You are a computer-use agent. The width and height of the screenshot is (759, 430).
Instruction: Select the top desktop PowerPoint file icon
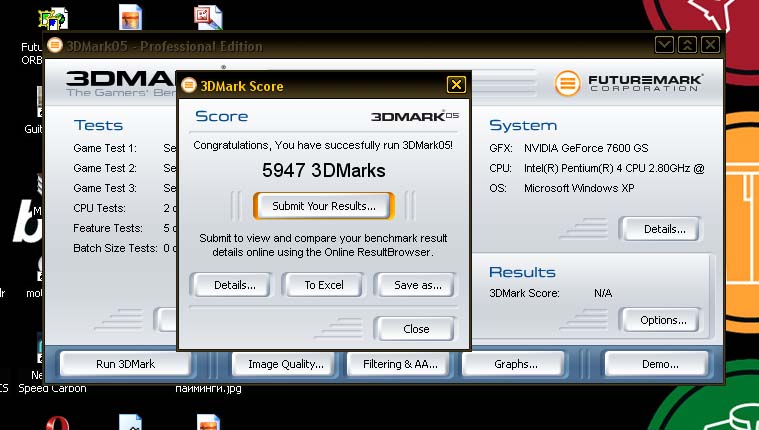(x=208, y=17)
